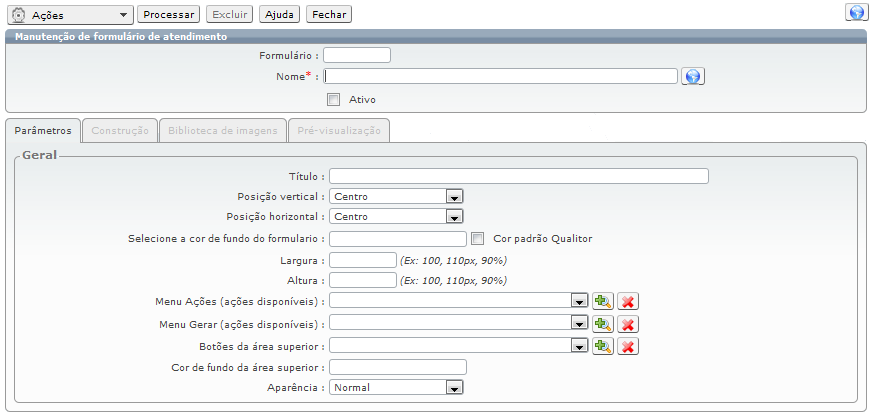This screenshot has height=416, width=873.
Task: Click red delete icon for Botões da área superior
Action: tap(628, 346)
